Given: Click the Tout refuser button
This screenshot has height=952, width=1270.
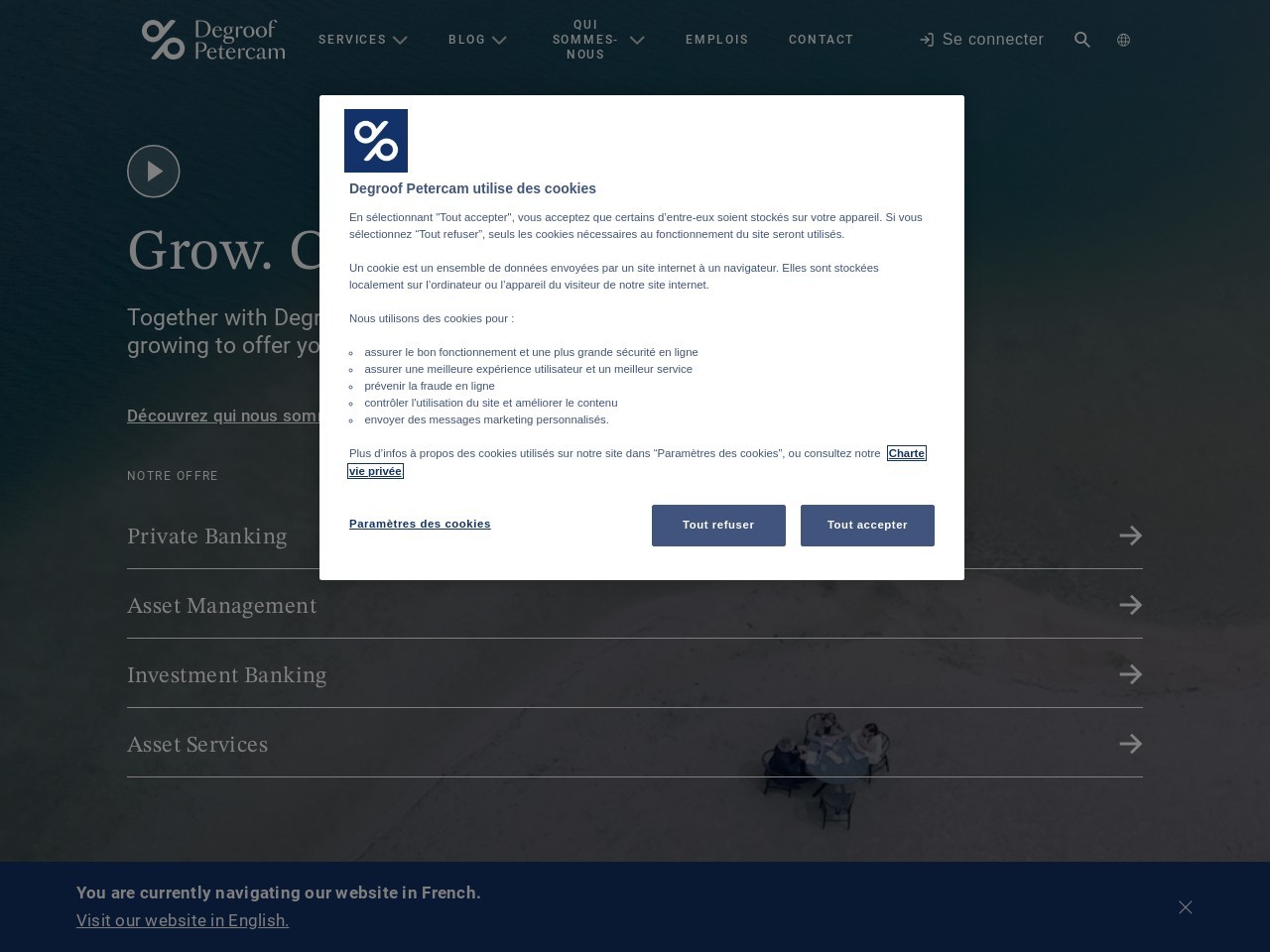Looking at the screenshot, I should click(x=718, y=526).
